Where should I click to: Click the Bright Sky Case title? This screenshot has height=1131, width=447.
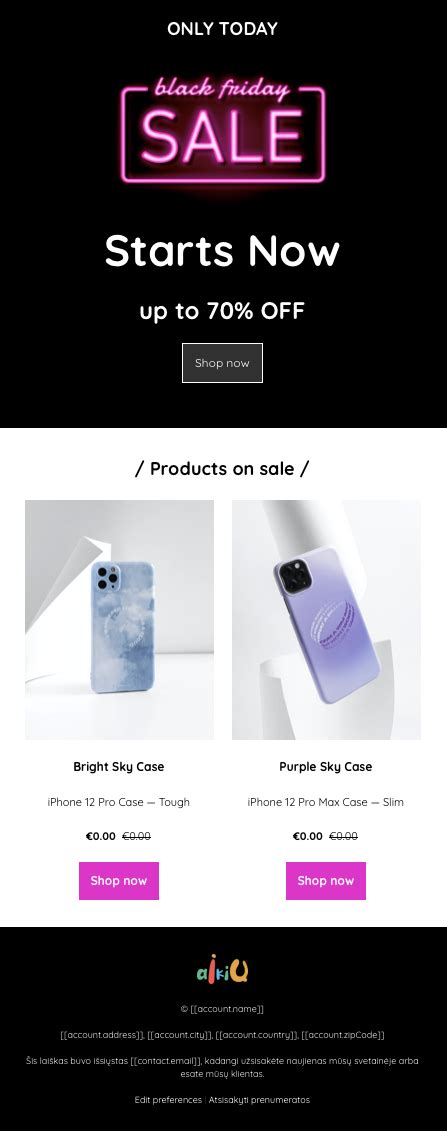pos(119,767)
